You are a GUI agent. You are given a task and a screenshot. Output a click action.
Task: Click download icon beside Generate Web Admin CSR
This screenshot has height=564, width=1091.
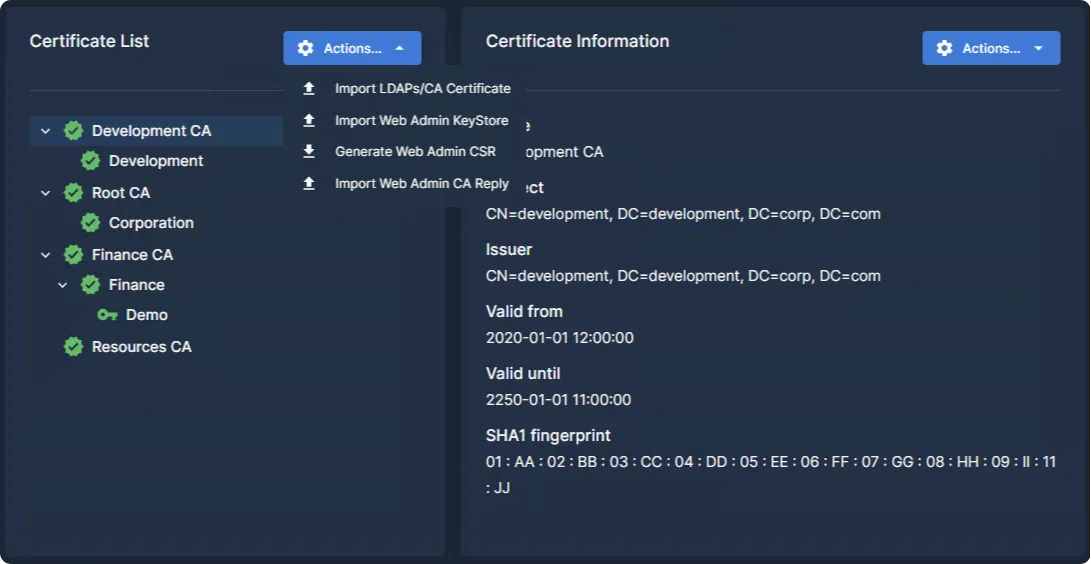tap(309, 152)
